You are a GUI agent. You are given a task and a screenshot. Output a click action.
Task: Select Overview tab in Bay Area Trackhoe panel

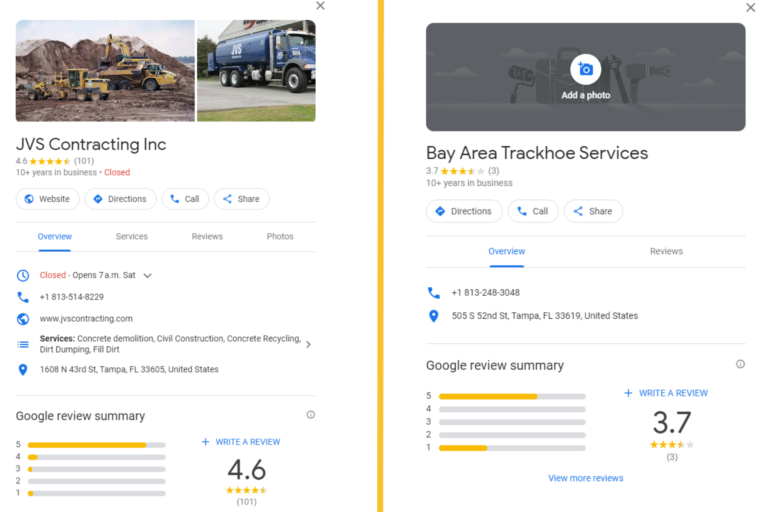pos(506,251)
